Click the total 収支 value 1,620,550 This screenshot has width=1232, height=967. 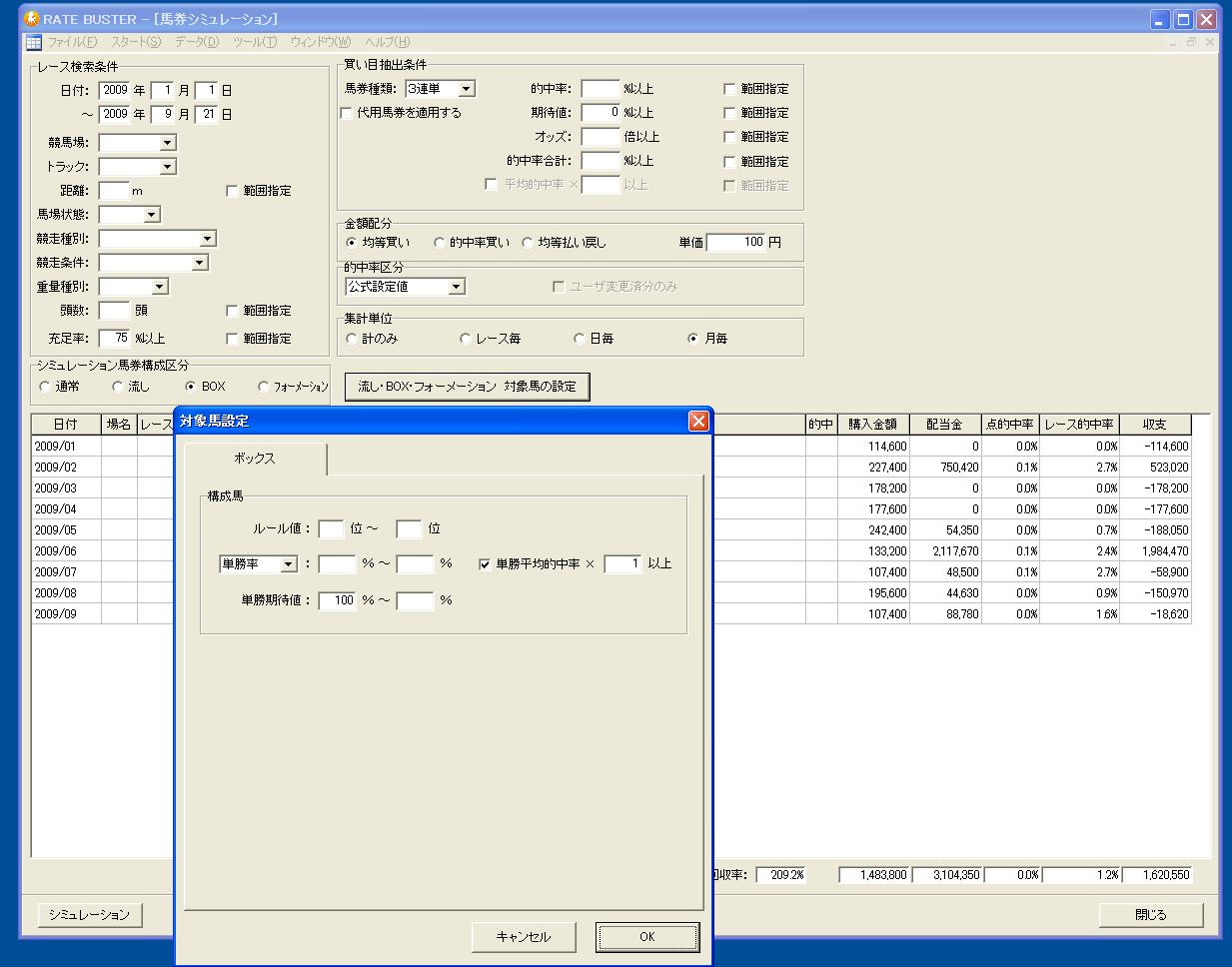[1155, 875]
